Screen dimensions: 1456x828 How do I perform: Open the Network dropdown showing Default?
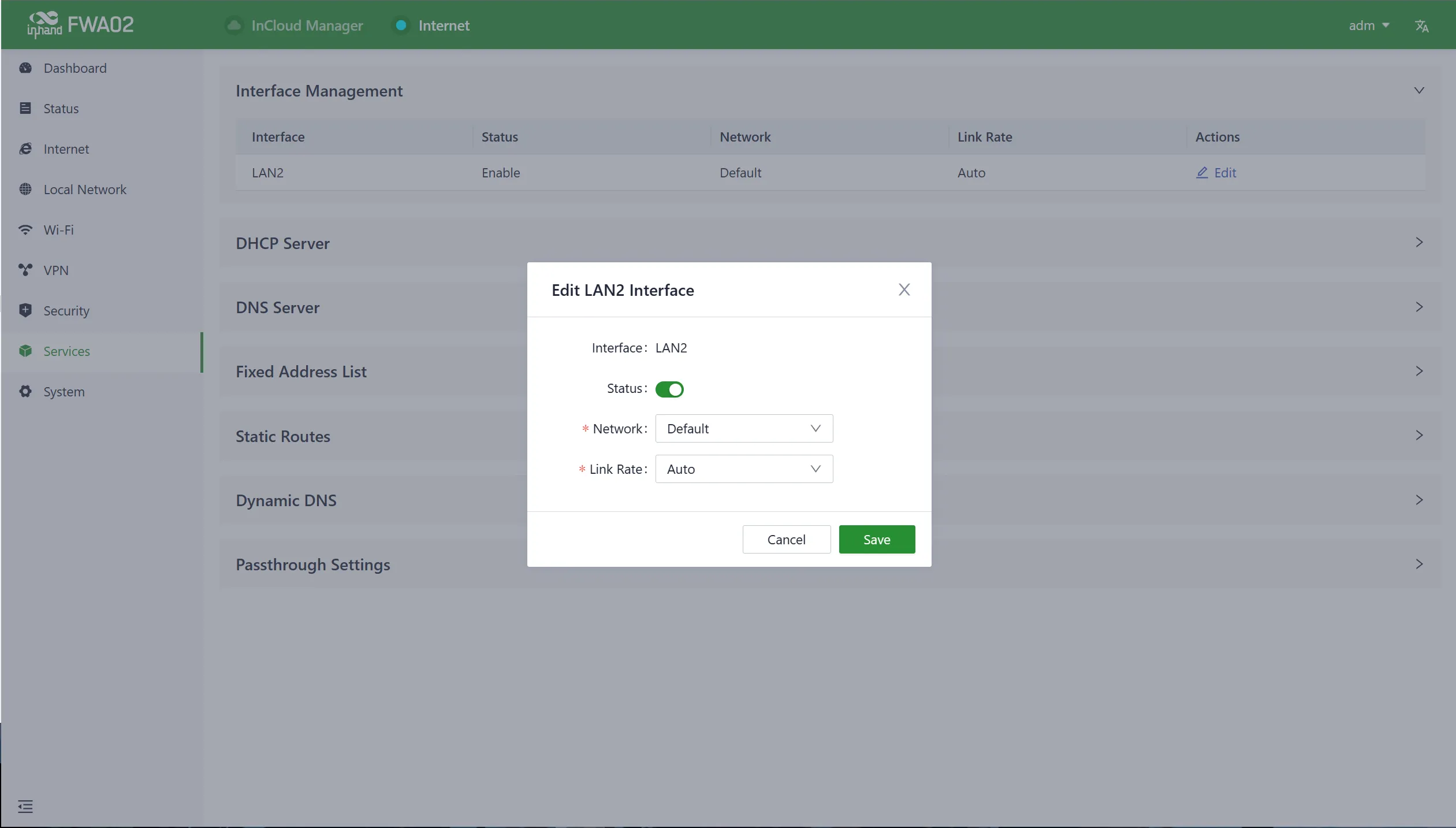[x=744, y=429]
